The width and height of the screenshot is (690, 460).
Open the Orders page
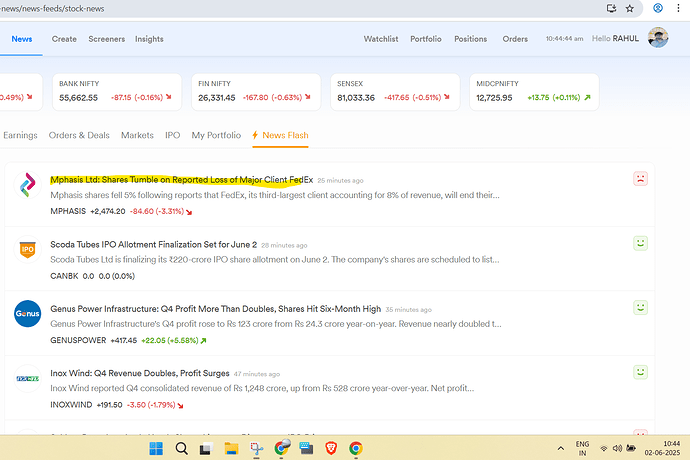(x=515, y=39)
